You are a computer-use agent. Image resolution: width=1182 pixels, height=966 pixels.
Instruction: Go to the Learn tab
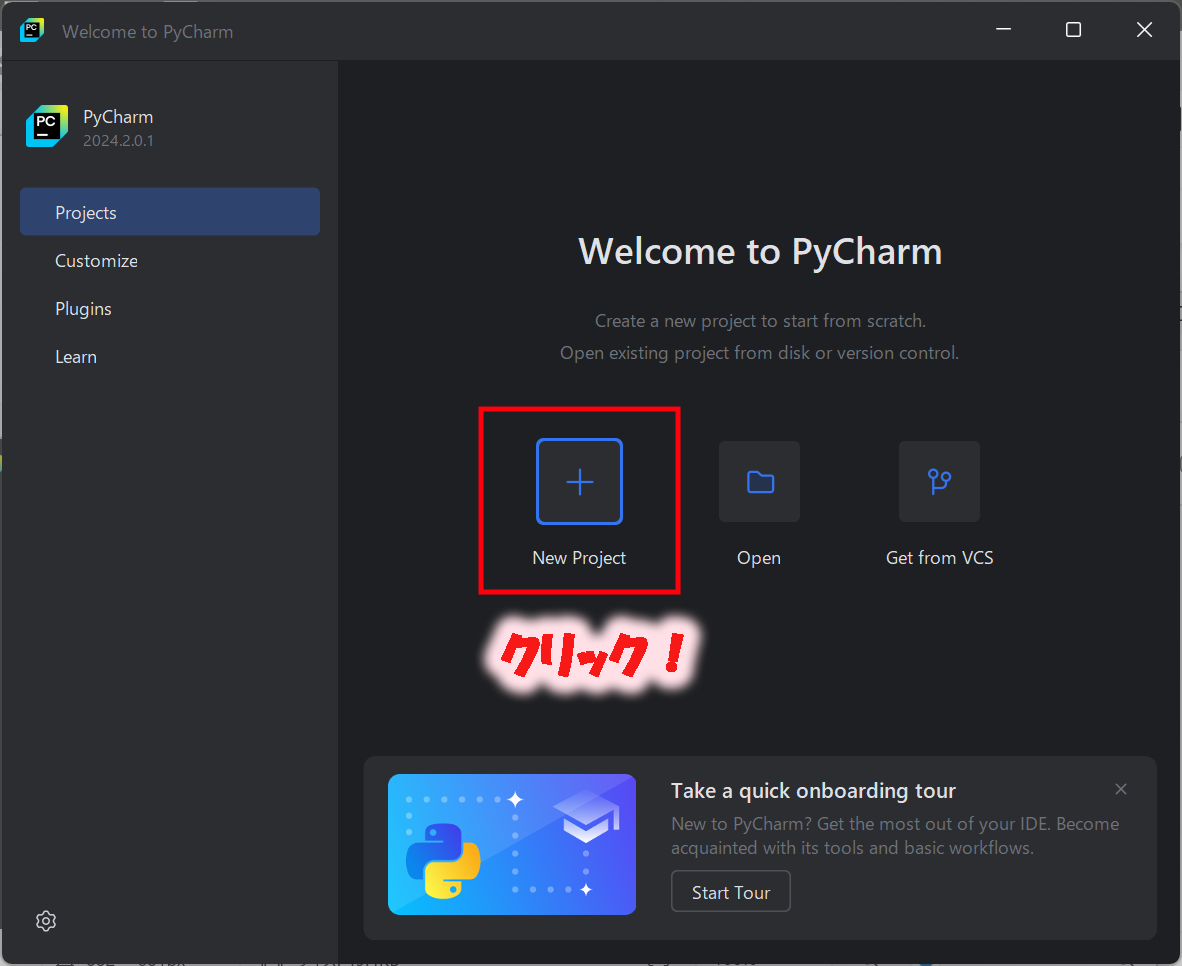[x=170, y=357]
